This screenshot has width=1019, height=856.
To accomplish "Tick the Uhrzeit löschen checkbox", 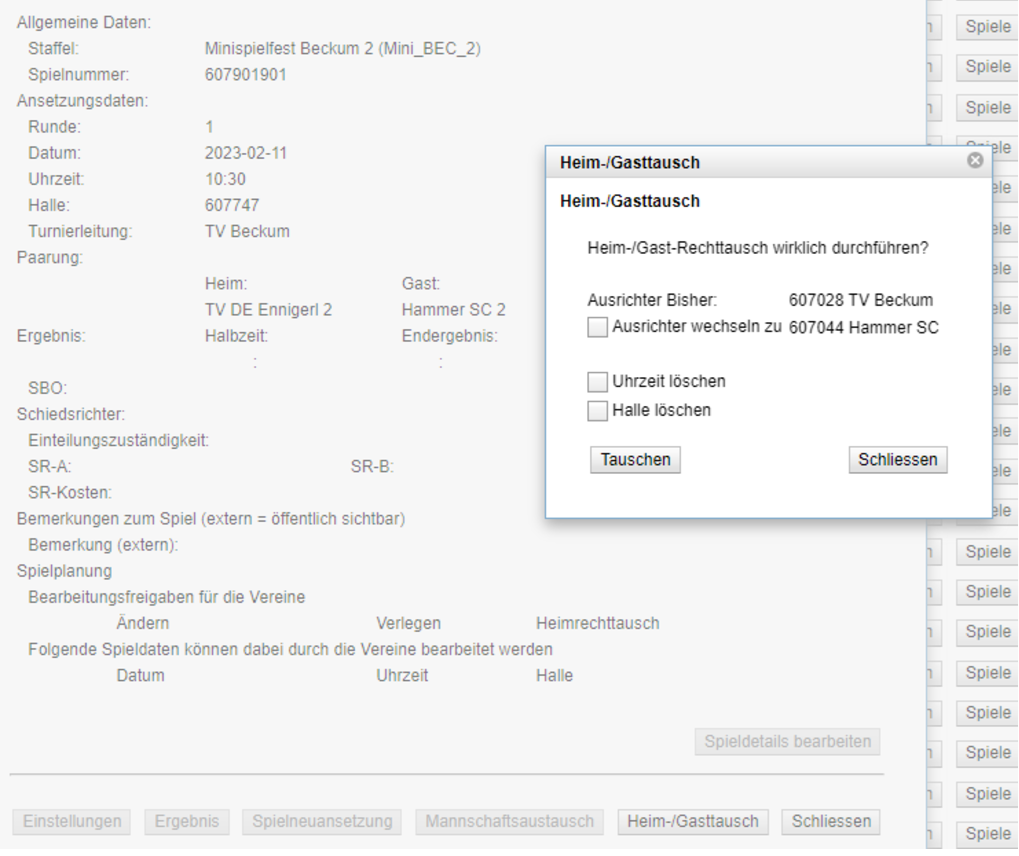I will coord(597,382).
